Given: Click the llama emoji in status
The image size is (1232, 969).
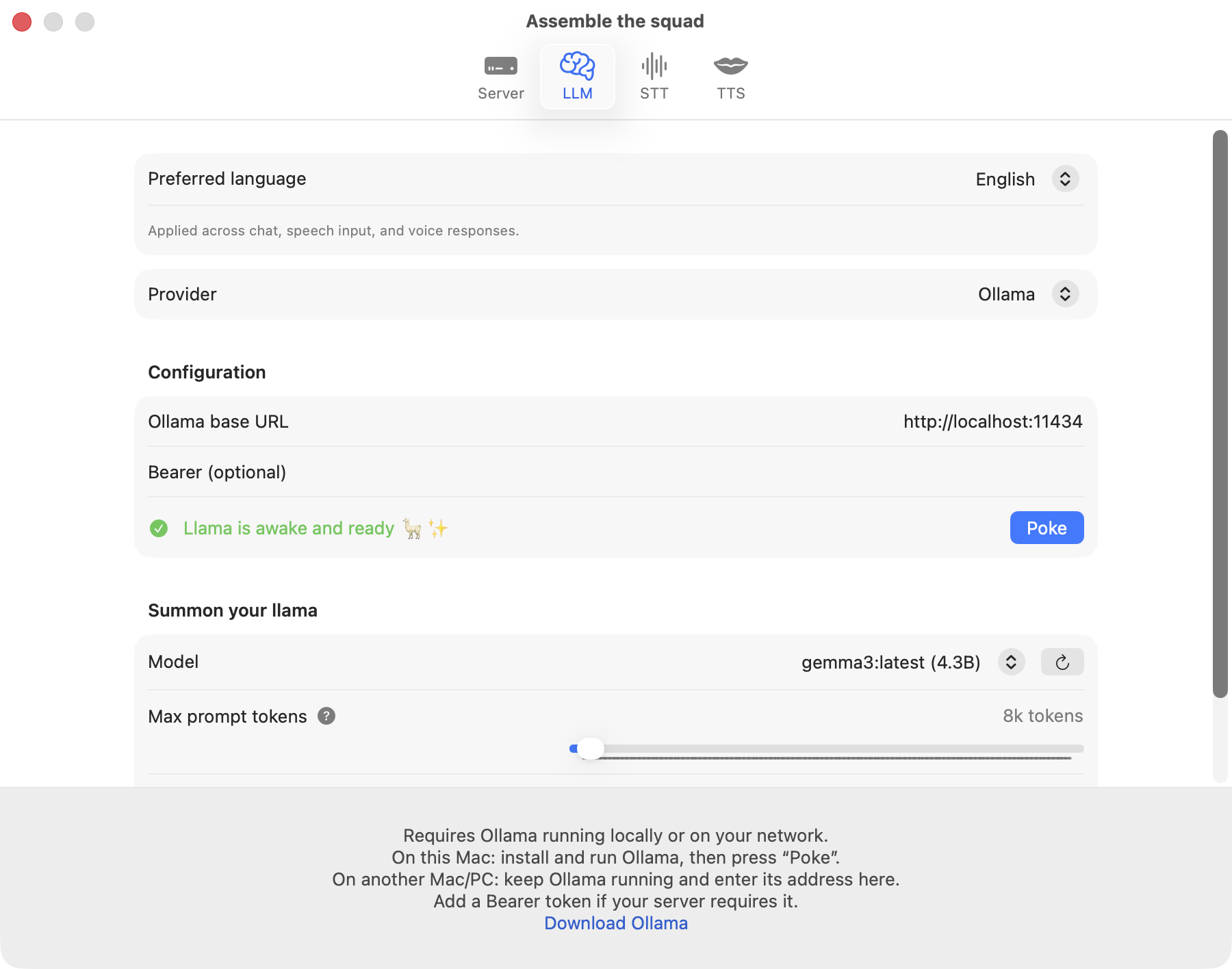Looking at the screenshot, I should click(412, 528).
